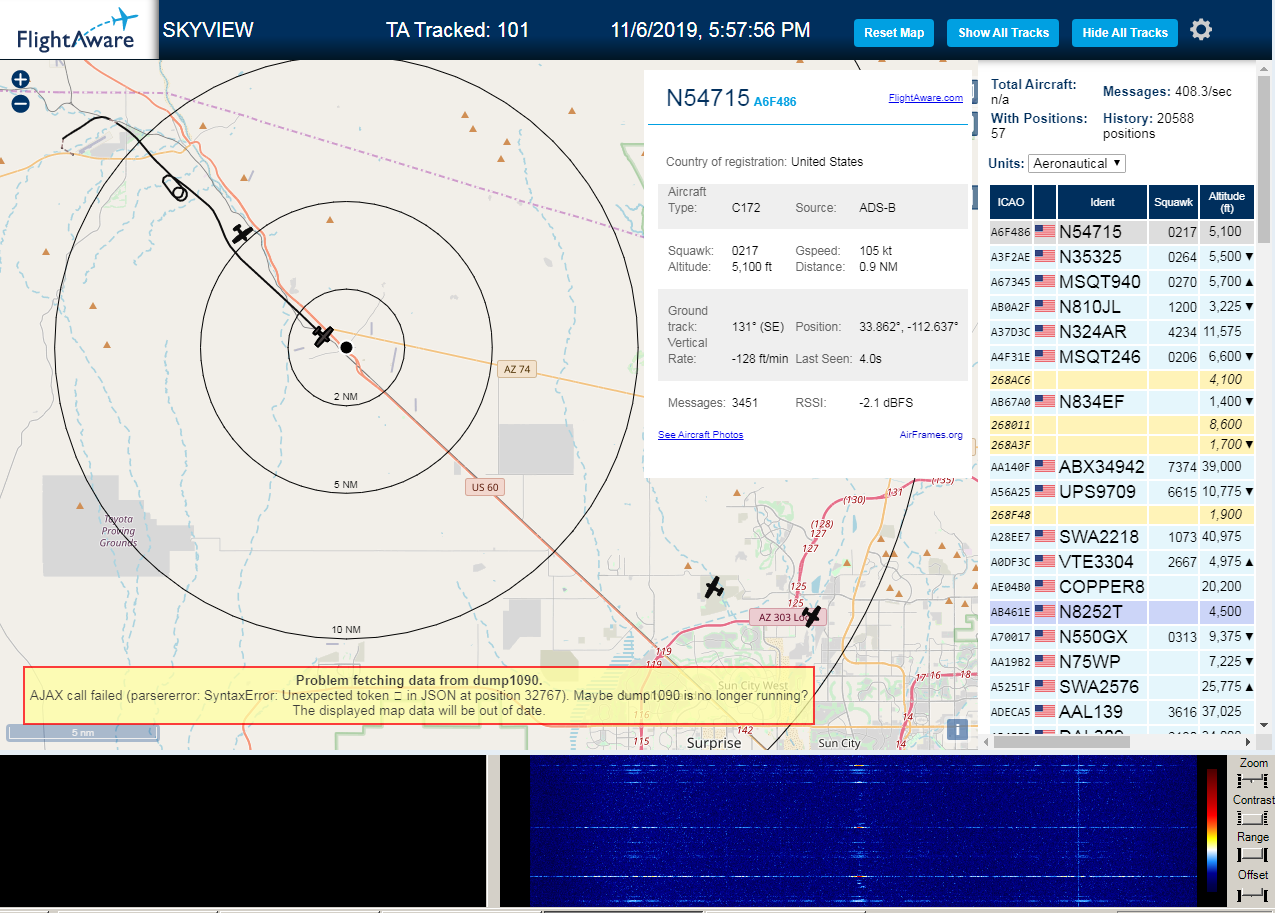Click the US flag in N54715 row
1275x913 pixels.
1045,231
